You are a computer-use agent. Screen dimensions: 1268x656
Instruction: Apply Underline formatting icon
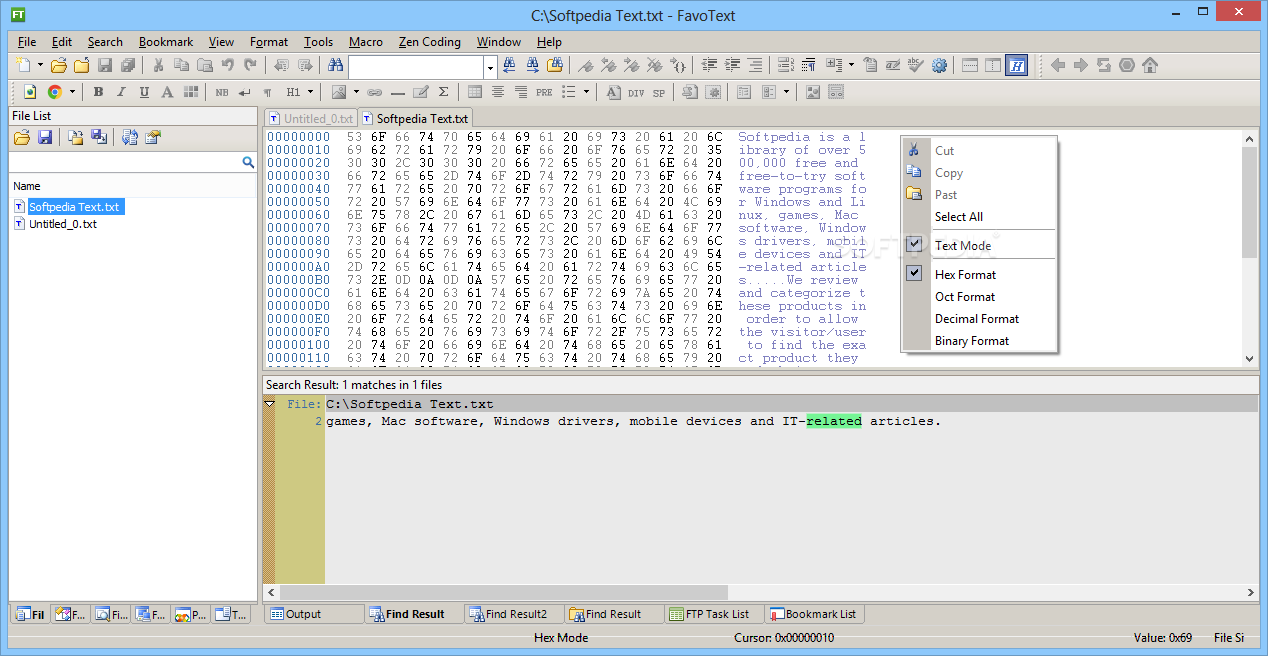coord(144,92)
